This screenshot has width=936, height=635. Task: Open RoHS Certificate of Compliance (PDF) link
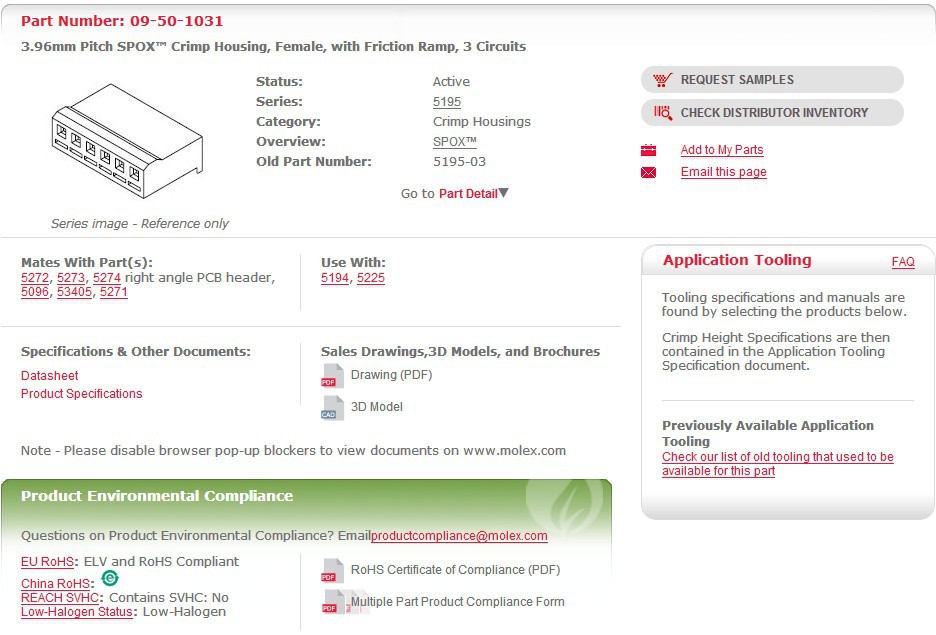point(455,570)
